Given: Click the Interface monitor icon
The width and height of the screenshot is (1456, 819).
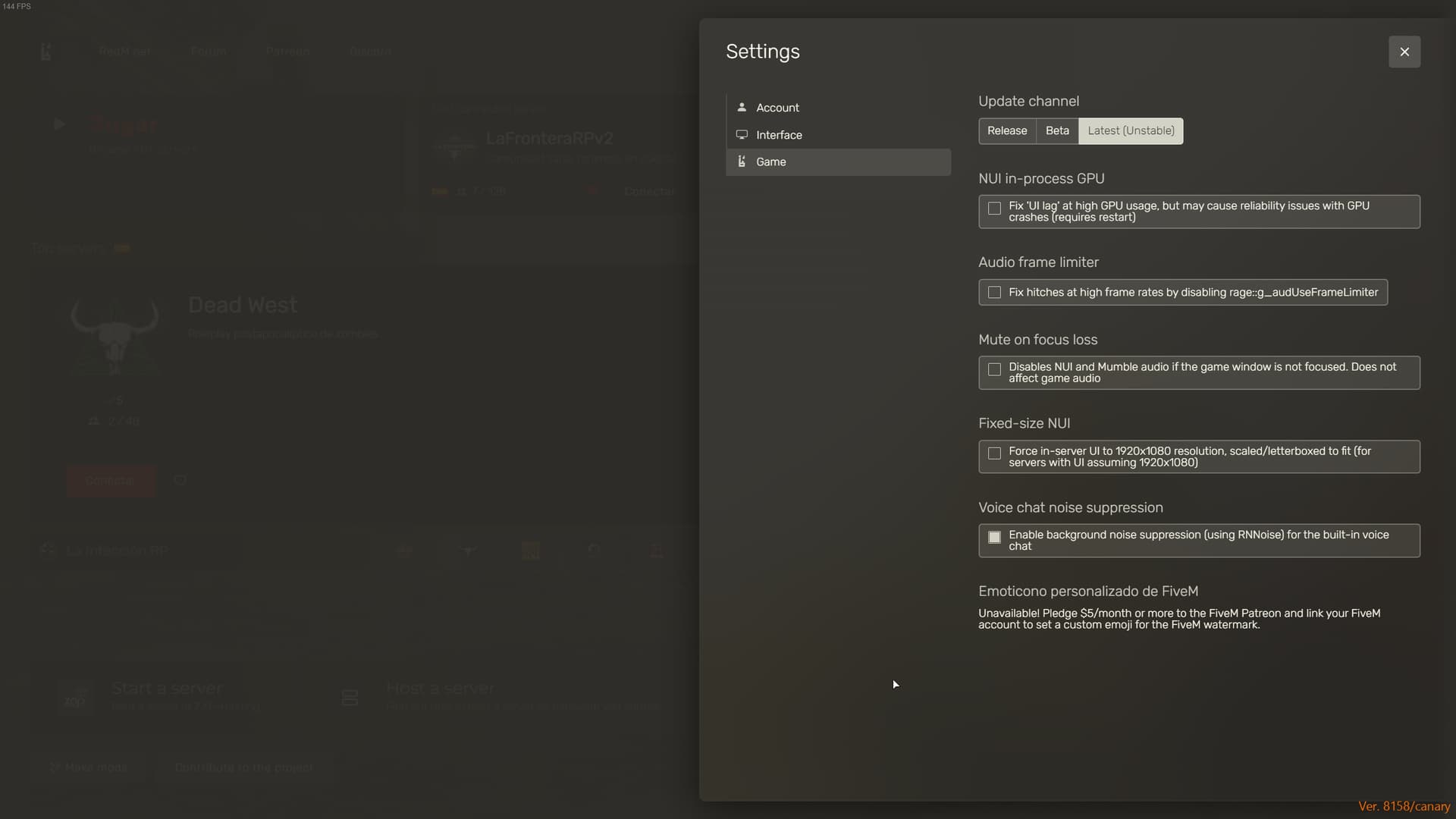Looking at the screenshot, I should click(742, 134).
